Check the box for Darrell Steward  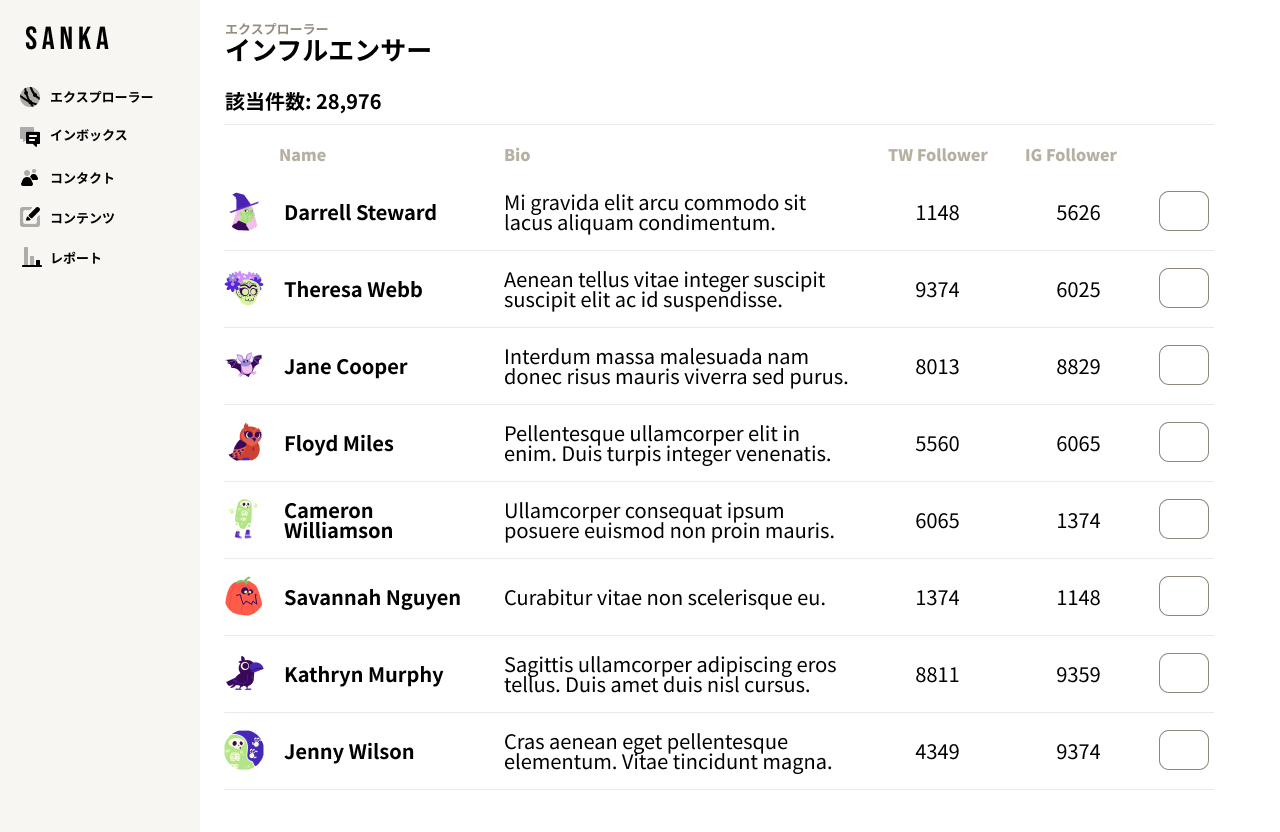point(1183,211)
